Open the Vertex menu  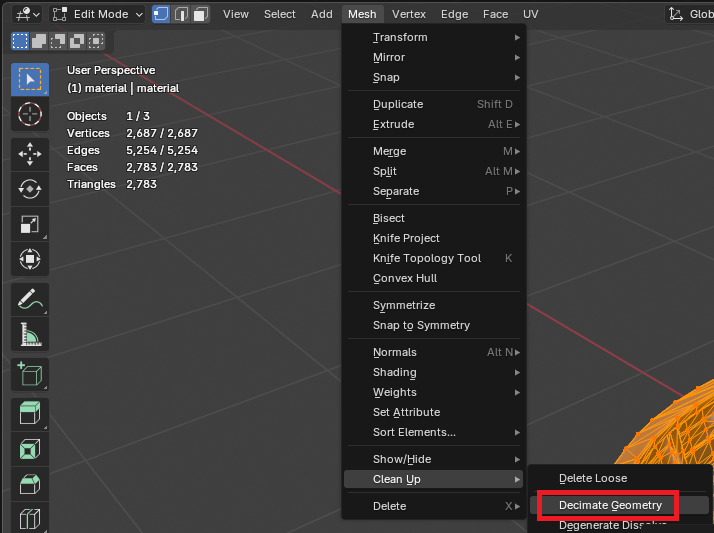click(408, 14)
